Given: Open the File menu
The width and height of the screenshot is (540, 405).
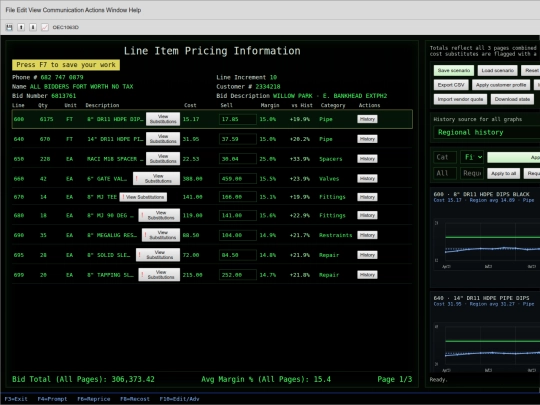Looking at the screenshot, I should point(10,10).
